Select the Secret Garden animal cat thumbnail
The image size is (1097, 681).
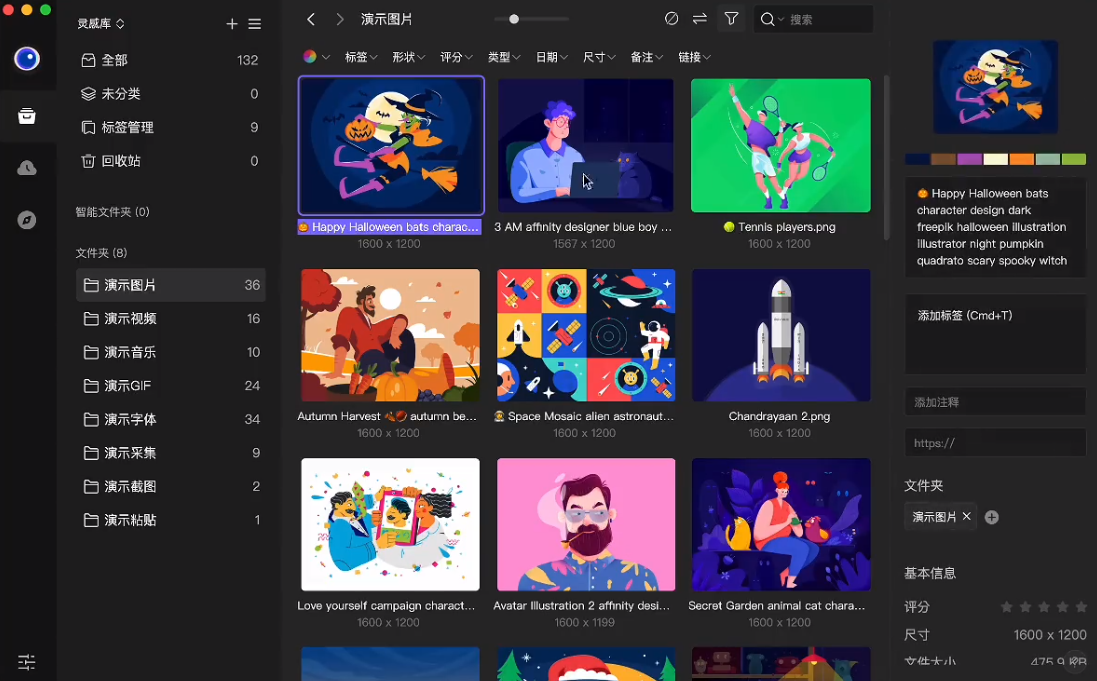pyautogui.click(x=781, y=525)
